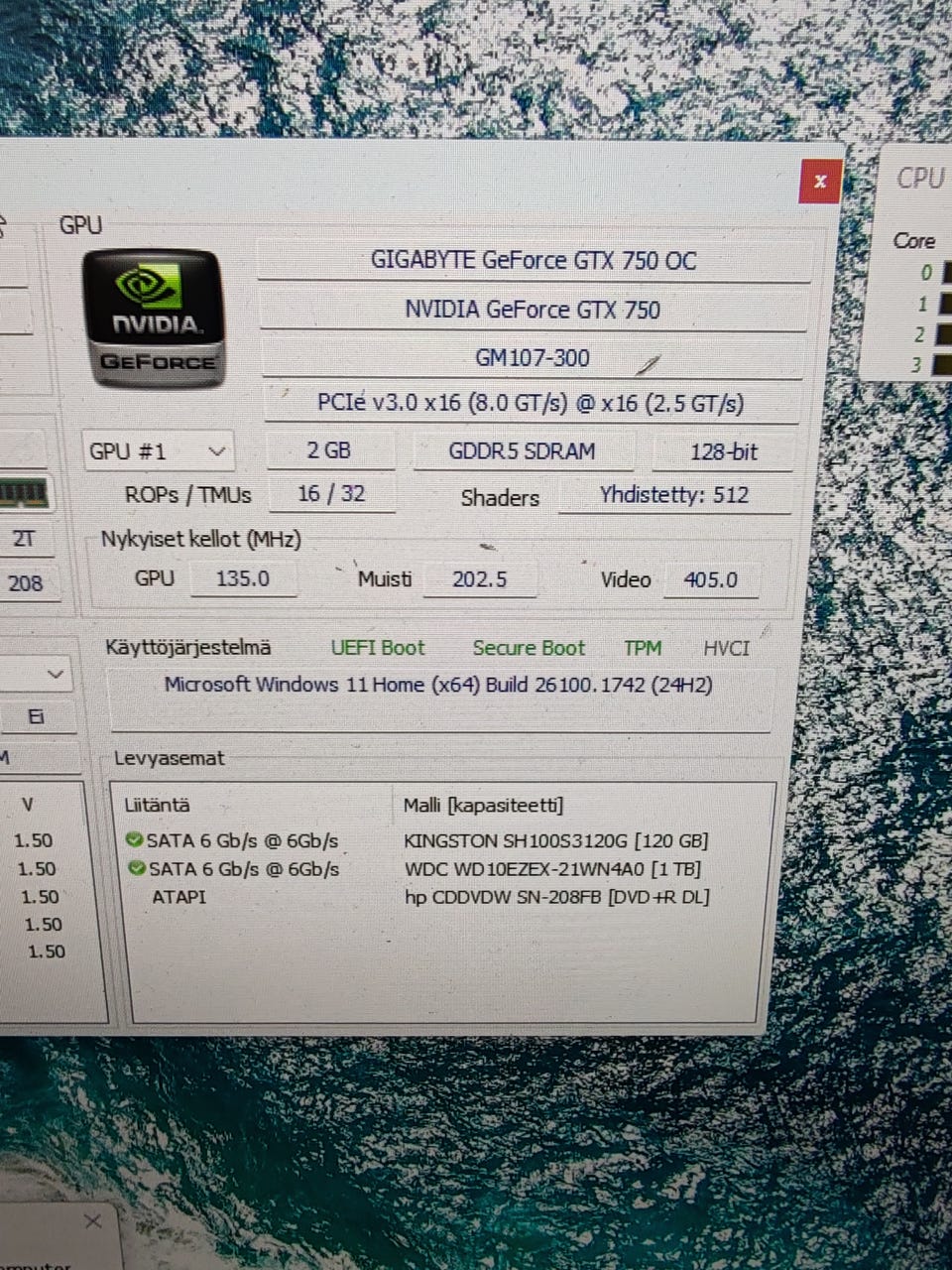Click the GPU clock value 135.0
The width and height of the screenshot is (952, 1270).
tap(243, 578)
